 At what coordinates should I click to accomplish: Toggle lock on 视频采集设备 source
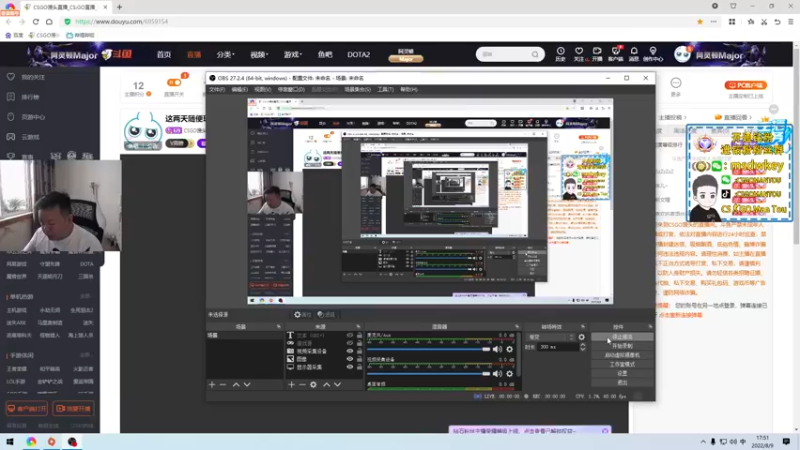point(359,351)
